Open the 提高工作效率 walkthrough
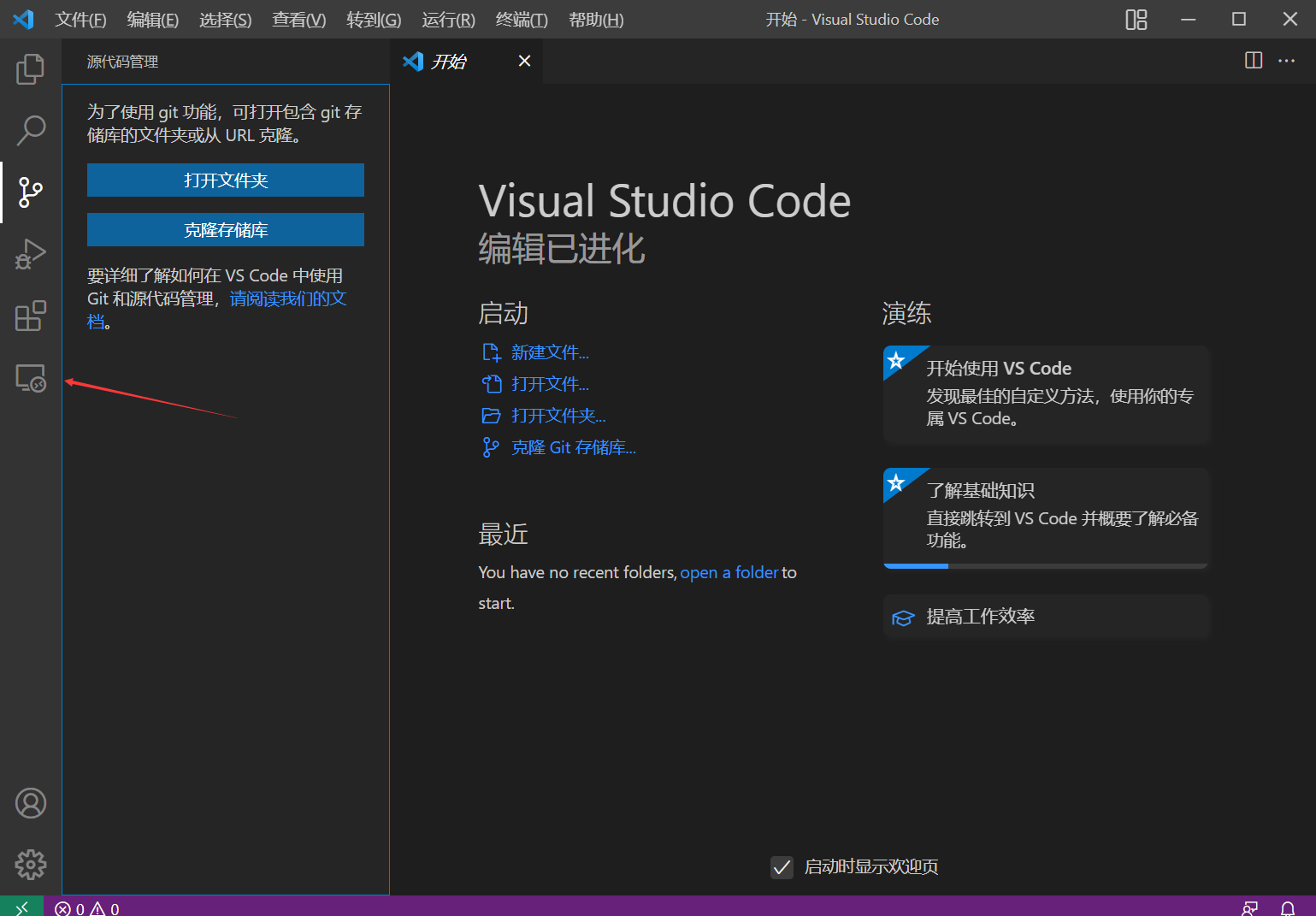 tap(1047, 617)
